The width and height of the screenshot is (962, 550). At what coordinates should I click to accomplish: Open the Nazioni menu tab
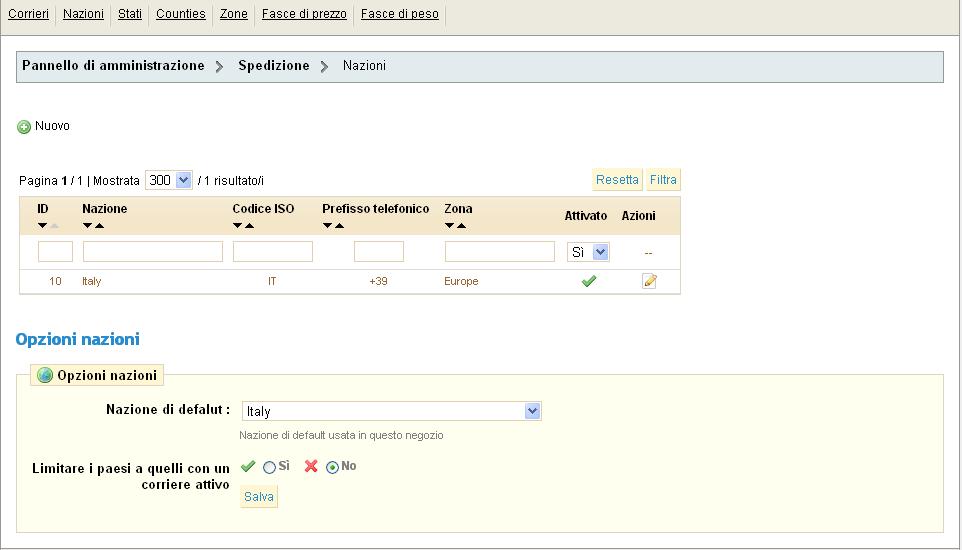click(x=83, y=14)
